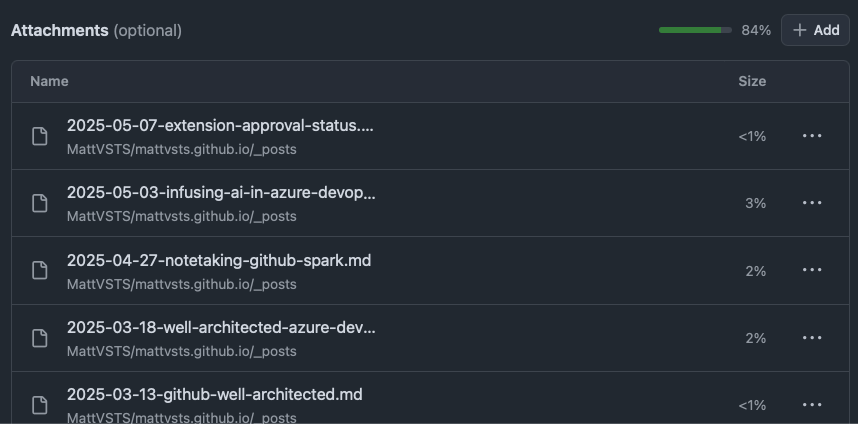This screenshot has width=858, height=424.
Task: Click file icon for 2025-03-13-github-well-architected.md
Action: [39, 405]
